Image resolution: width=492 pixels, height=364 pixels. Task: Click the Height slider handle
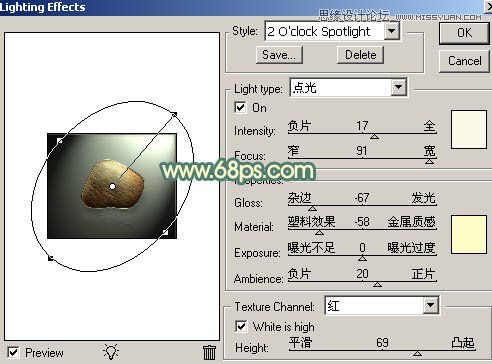coord(417,353)
